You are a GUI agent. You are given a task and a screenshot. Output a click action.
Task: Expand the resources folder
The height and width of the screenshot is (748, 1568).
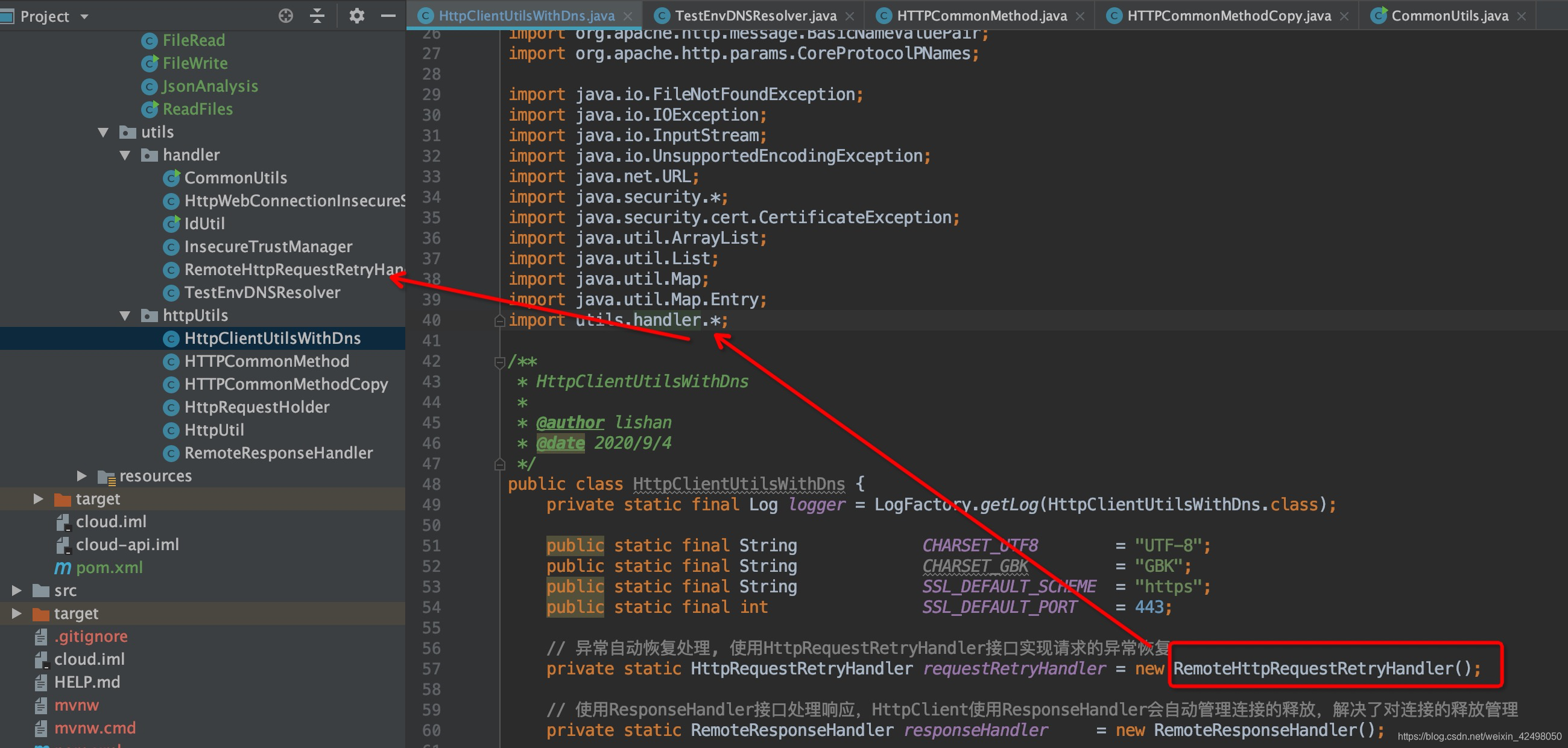(81, 475)
